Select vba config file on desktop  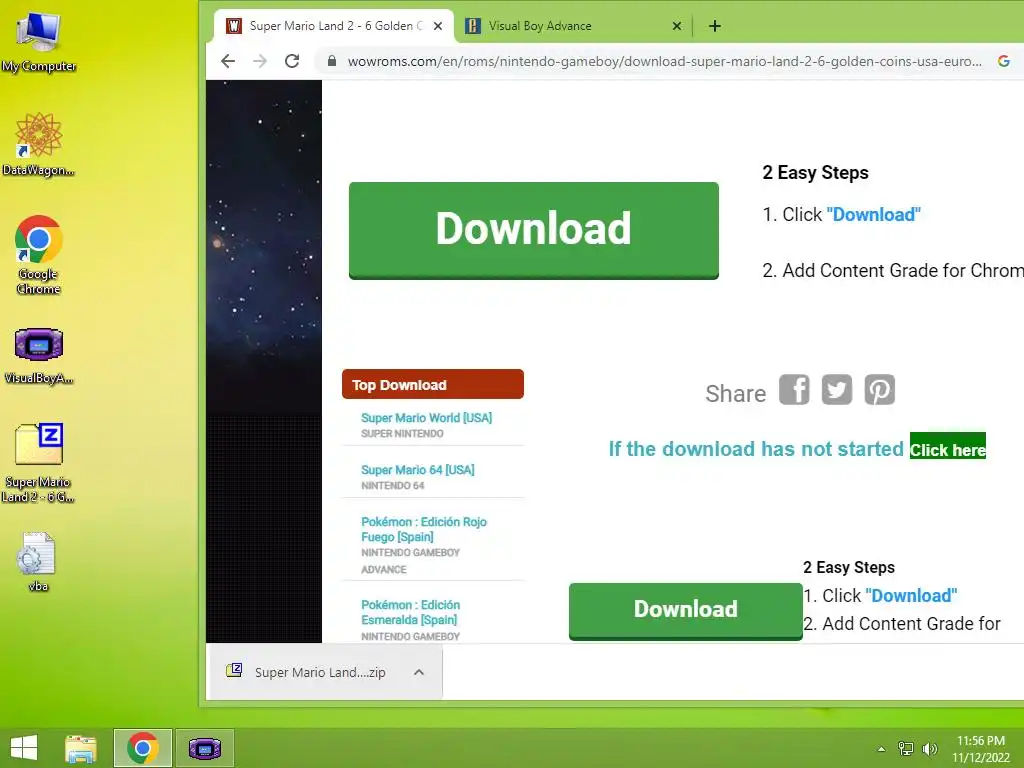pos(39,562)
